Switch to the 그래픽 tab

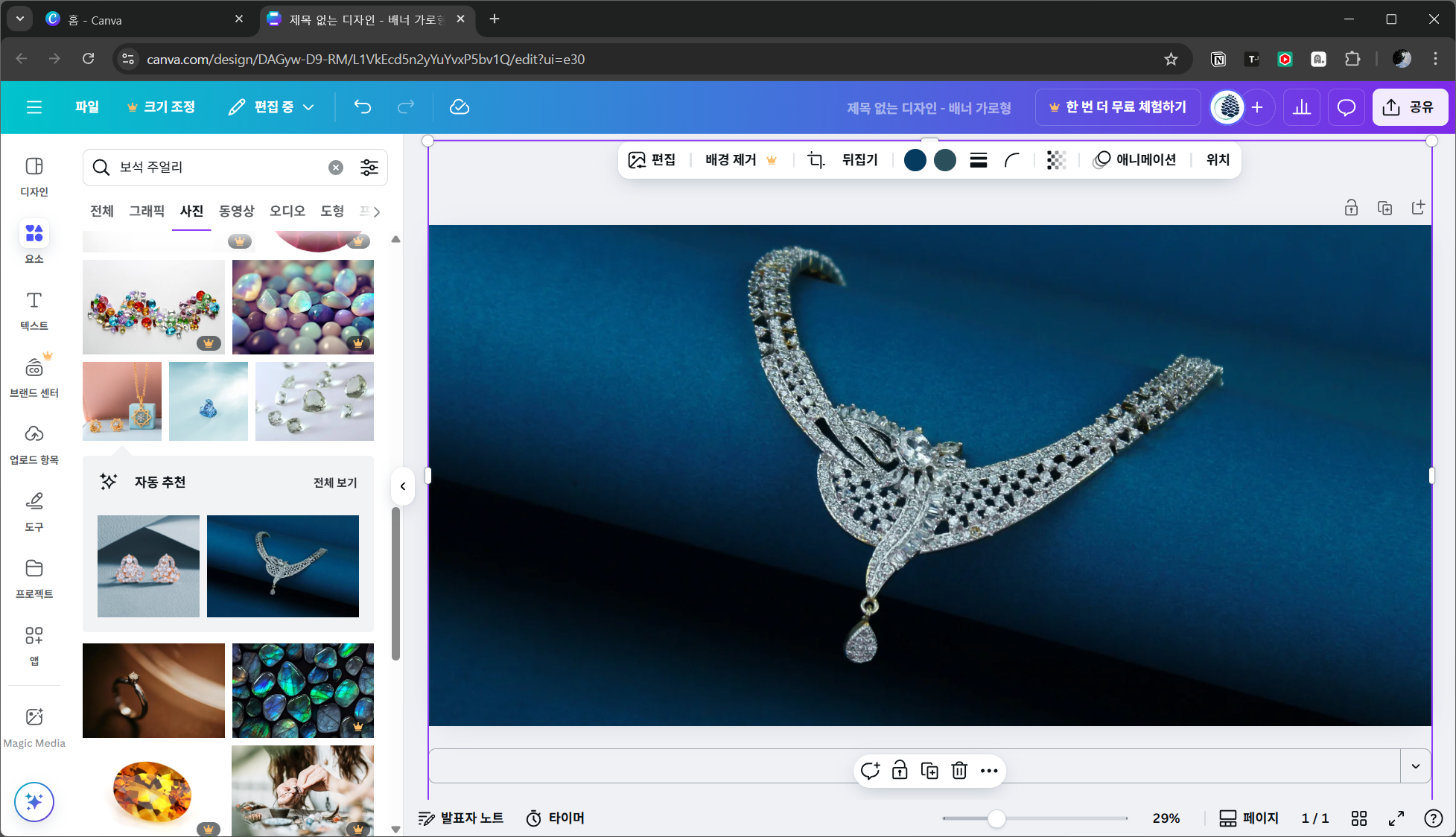point(147,211)
